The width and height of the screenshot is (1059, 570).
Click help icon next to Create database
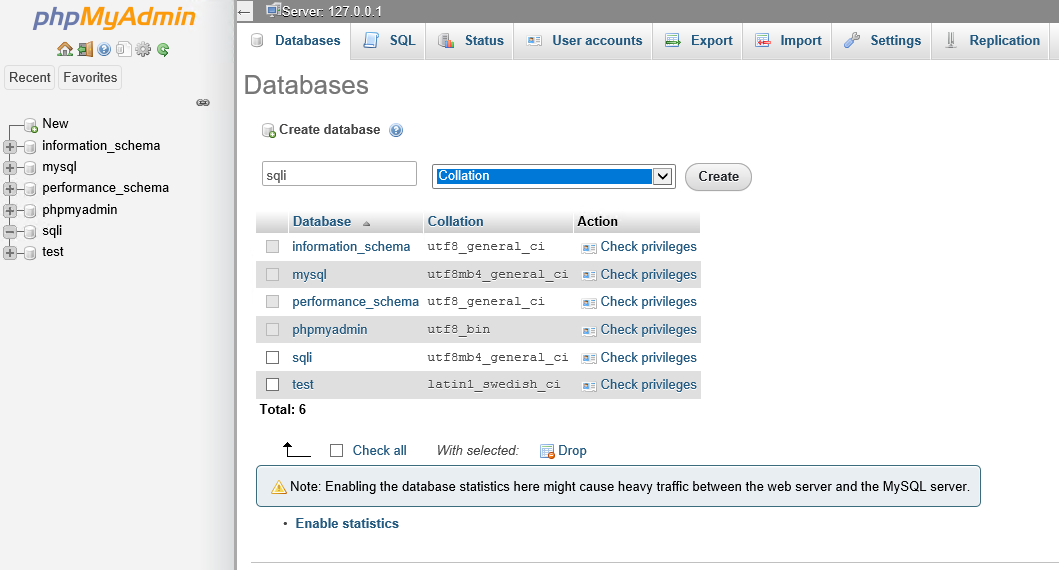pos(396,130)
